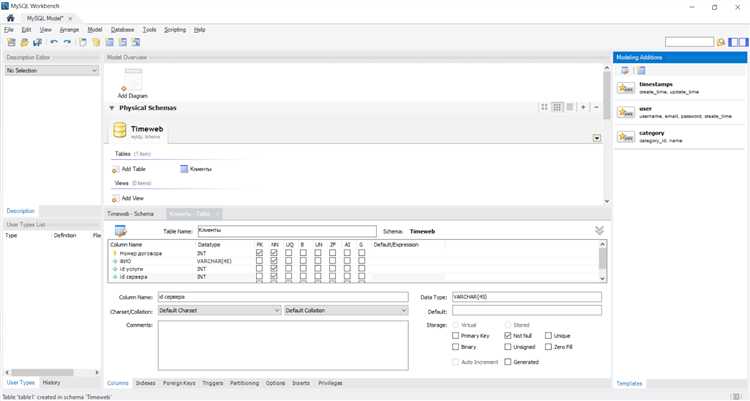
Task: Open the No Selection dropdown in Description Editor
Action: click(x=52, y=70)
